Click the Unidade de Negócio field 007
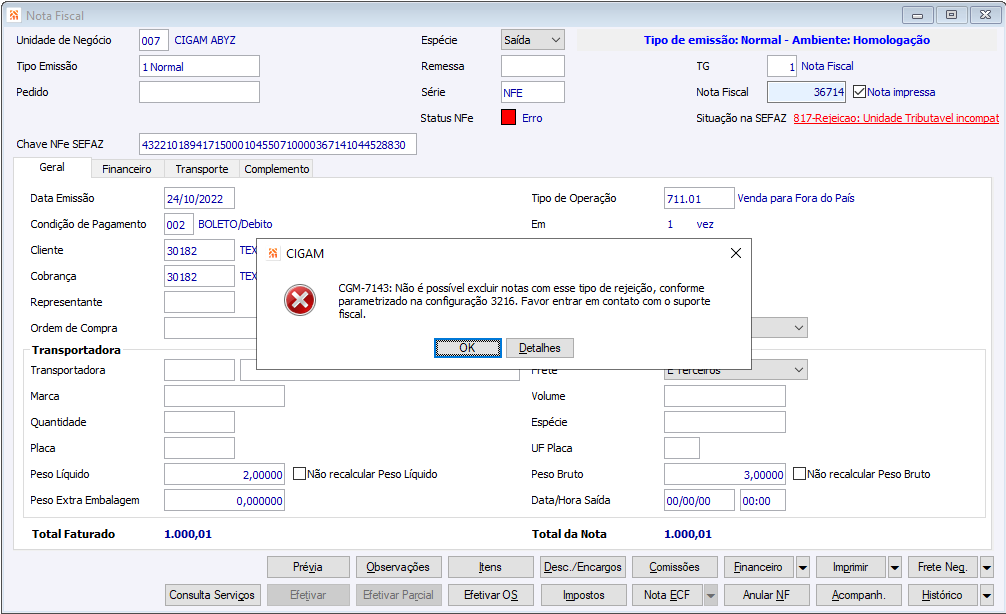 click(154, 40)
